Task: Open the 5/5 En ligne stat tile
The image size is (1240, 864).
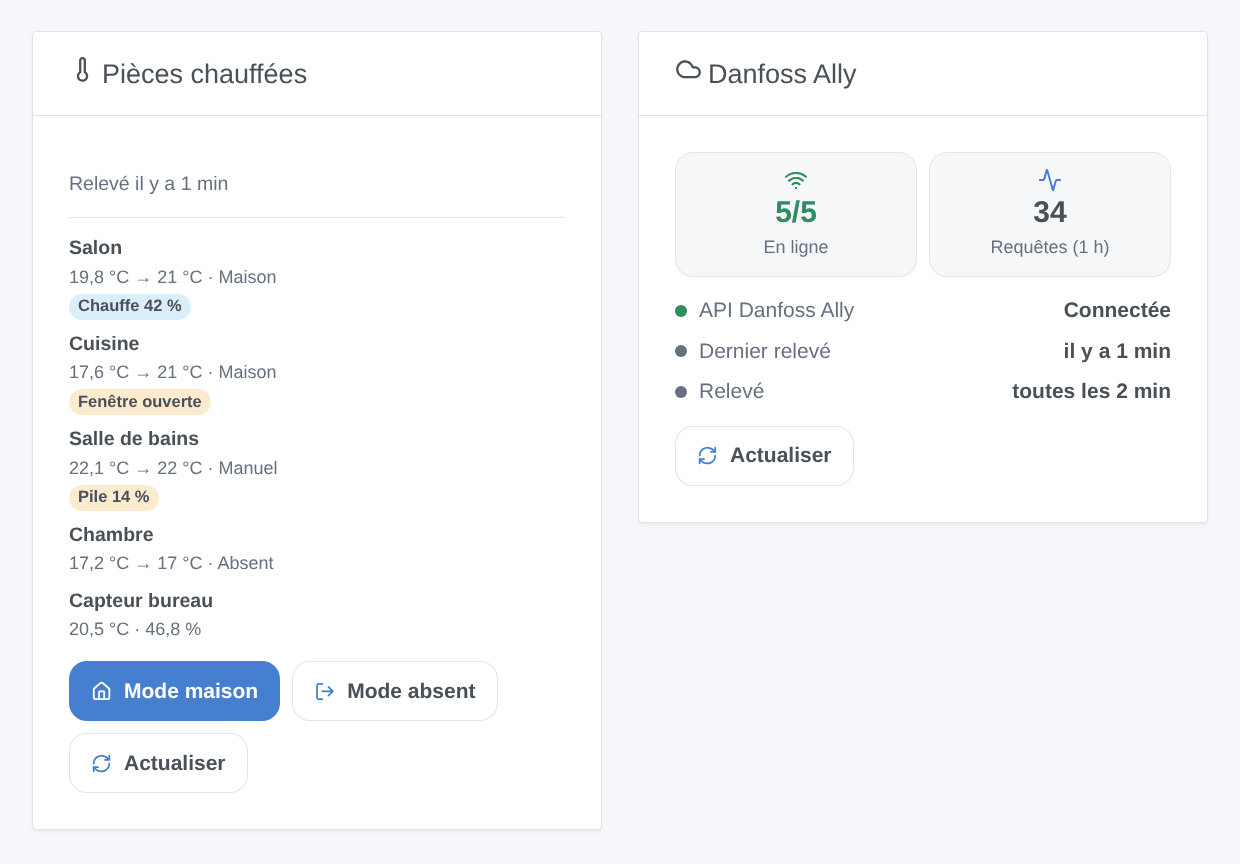Action: (796, 214)
